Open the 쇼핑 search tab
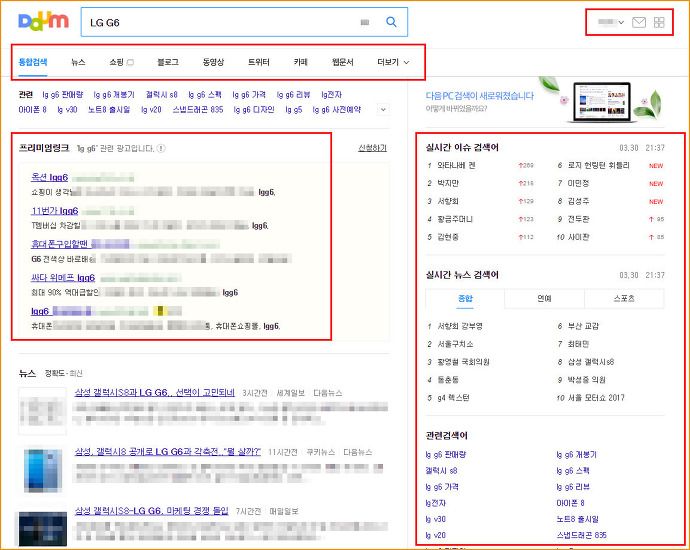Screen dimensions: 690x550 click(x=121, y=62)
